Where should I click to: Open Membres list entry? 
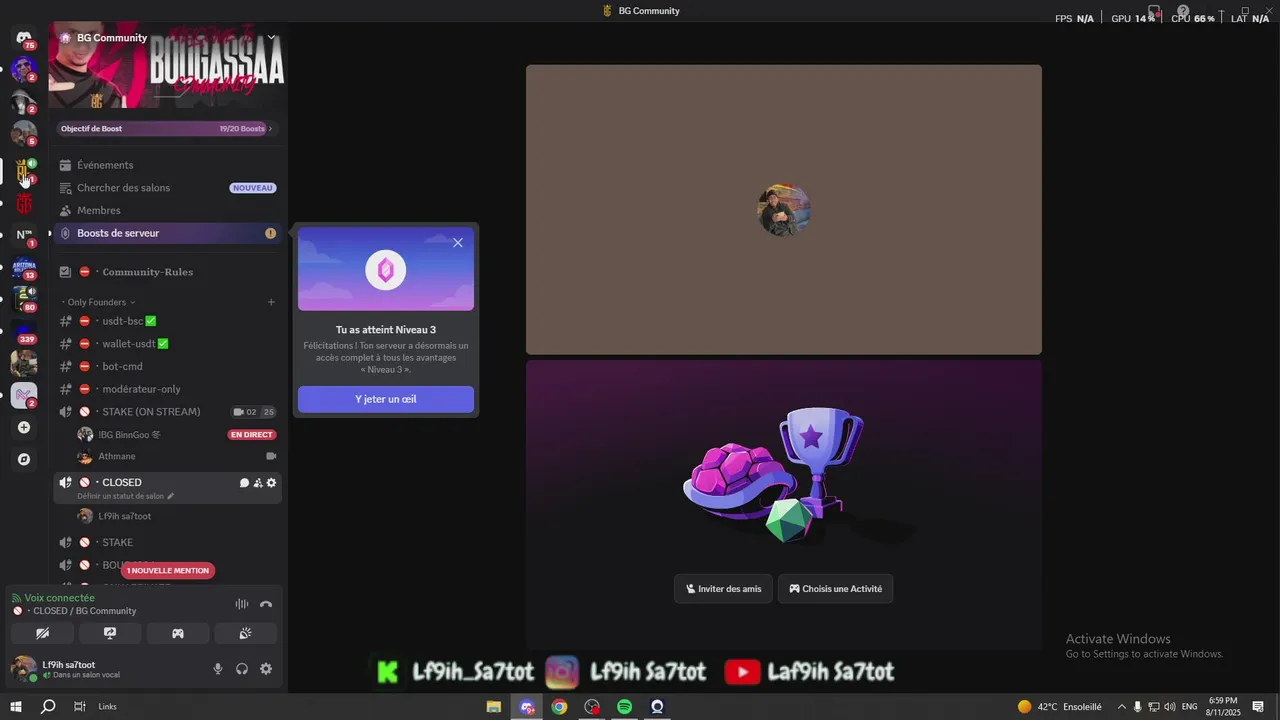[167, 210]
